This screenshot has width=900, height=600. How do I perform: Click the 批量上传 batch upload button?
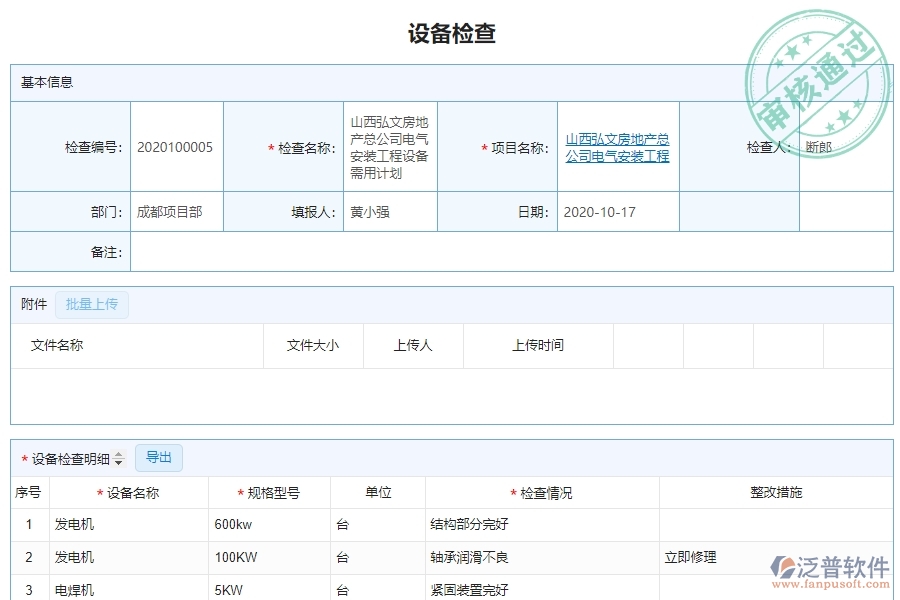pos(92,304)
